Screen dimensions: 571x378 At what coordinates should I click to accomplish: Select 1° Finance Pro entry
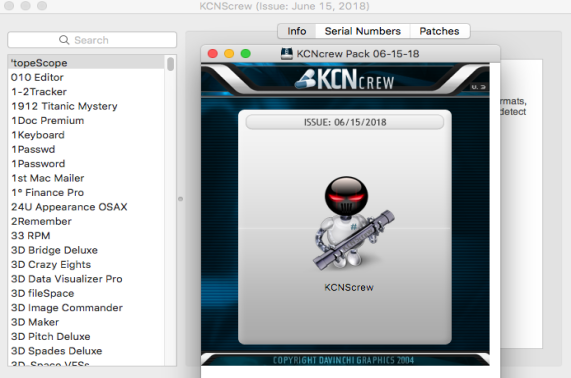pos(86,192)
